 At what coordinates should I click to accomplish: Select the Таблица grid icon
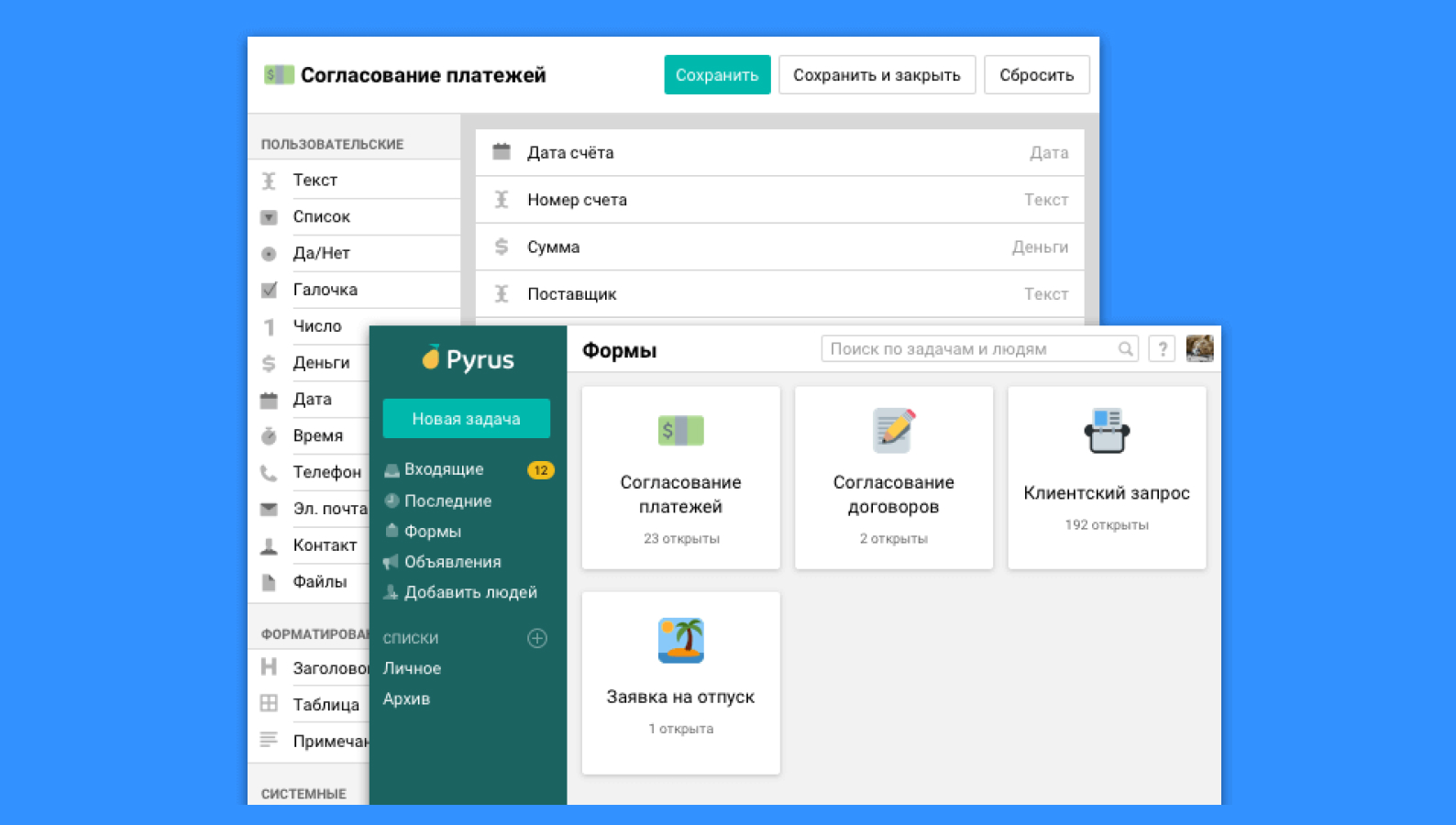[x=269, y=703]
